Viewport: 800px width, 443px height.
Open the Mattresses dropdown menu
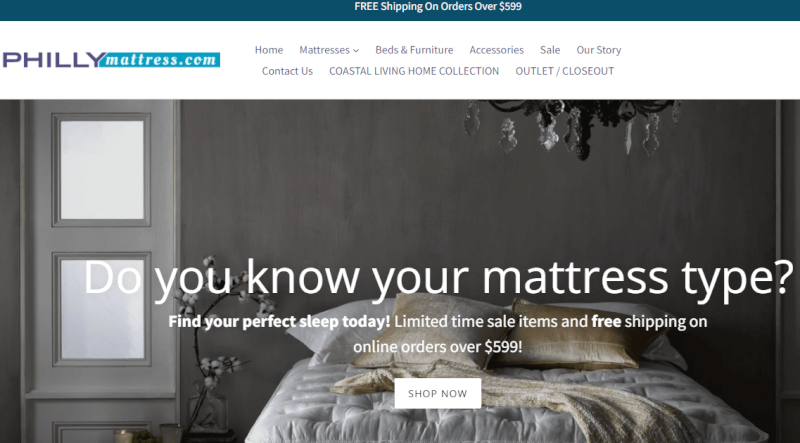coord(329,50)
